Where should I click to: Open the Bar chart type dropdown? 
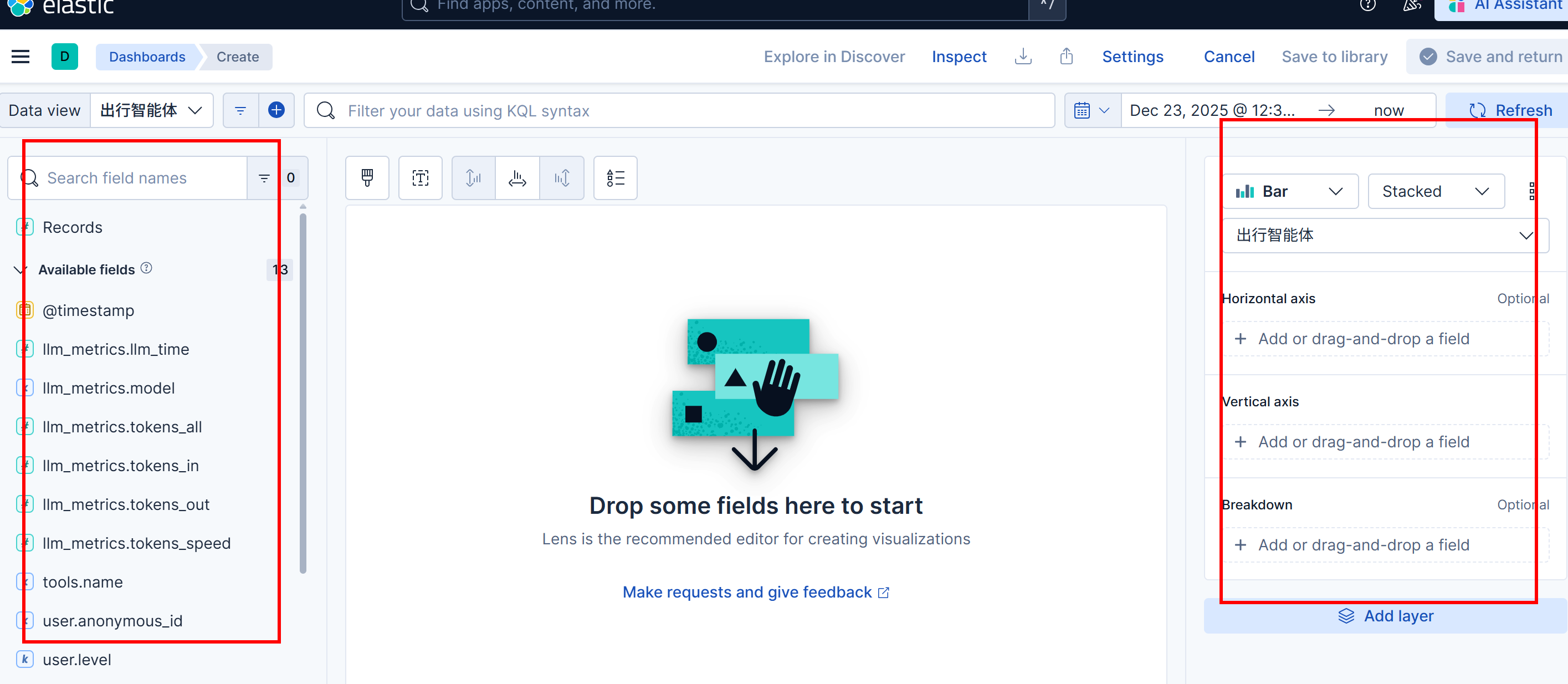(1289, 191)
